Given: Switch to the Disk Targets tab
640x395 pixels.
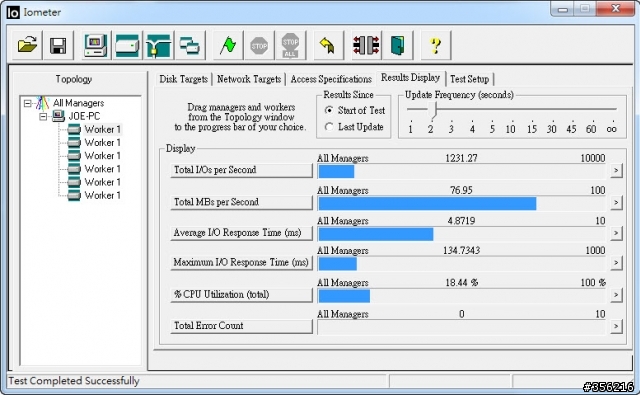Looking at the screenshot, I should pos(183,79).
